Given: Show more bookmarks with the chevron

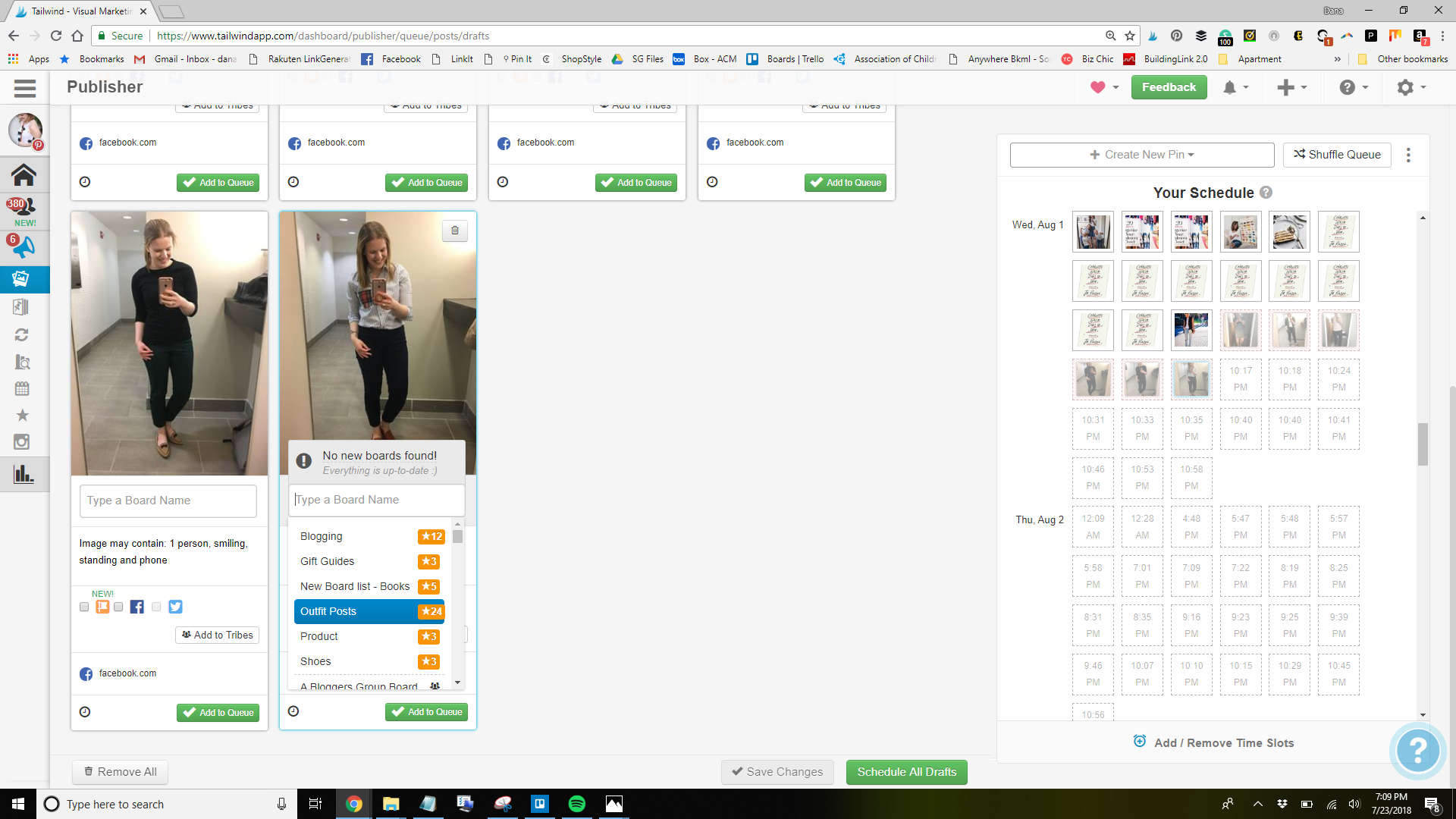Looking at the screenshot, I should (x=1337, y=59).
